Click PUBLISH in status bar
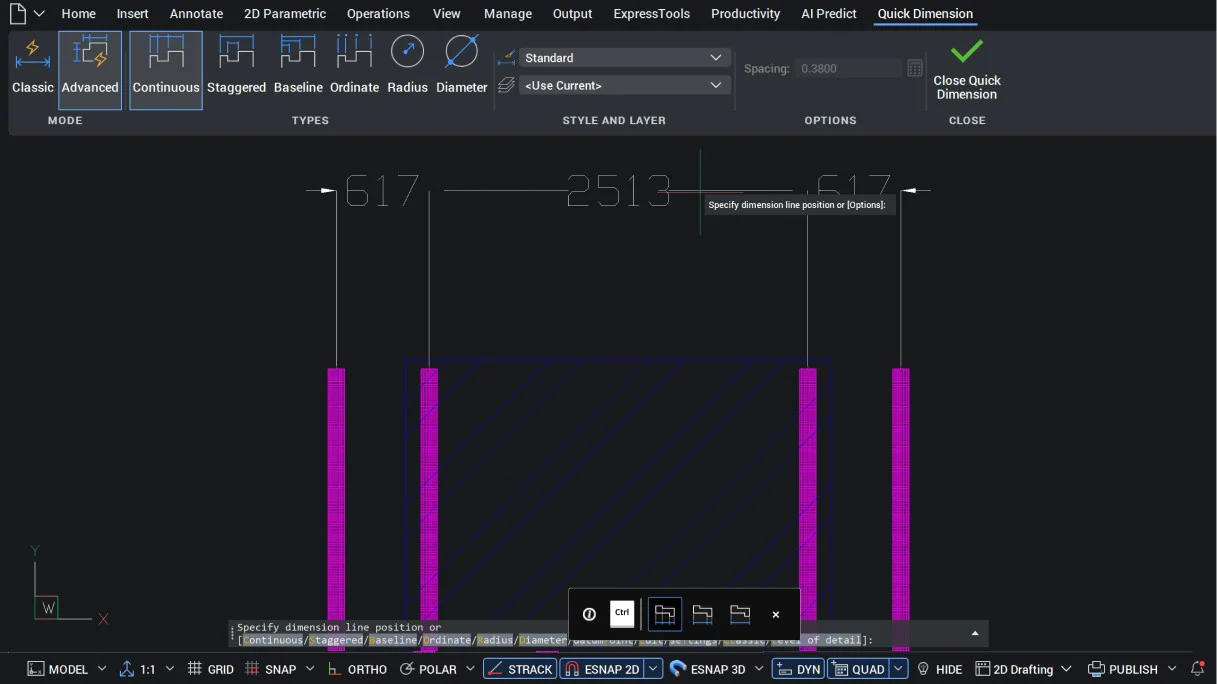 [1123, 669]
